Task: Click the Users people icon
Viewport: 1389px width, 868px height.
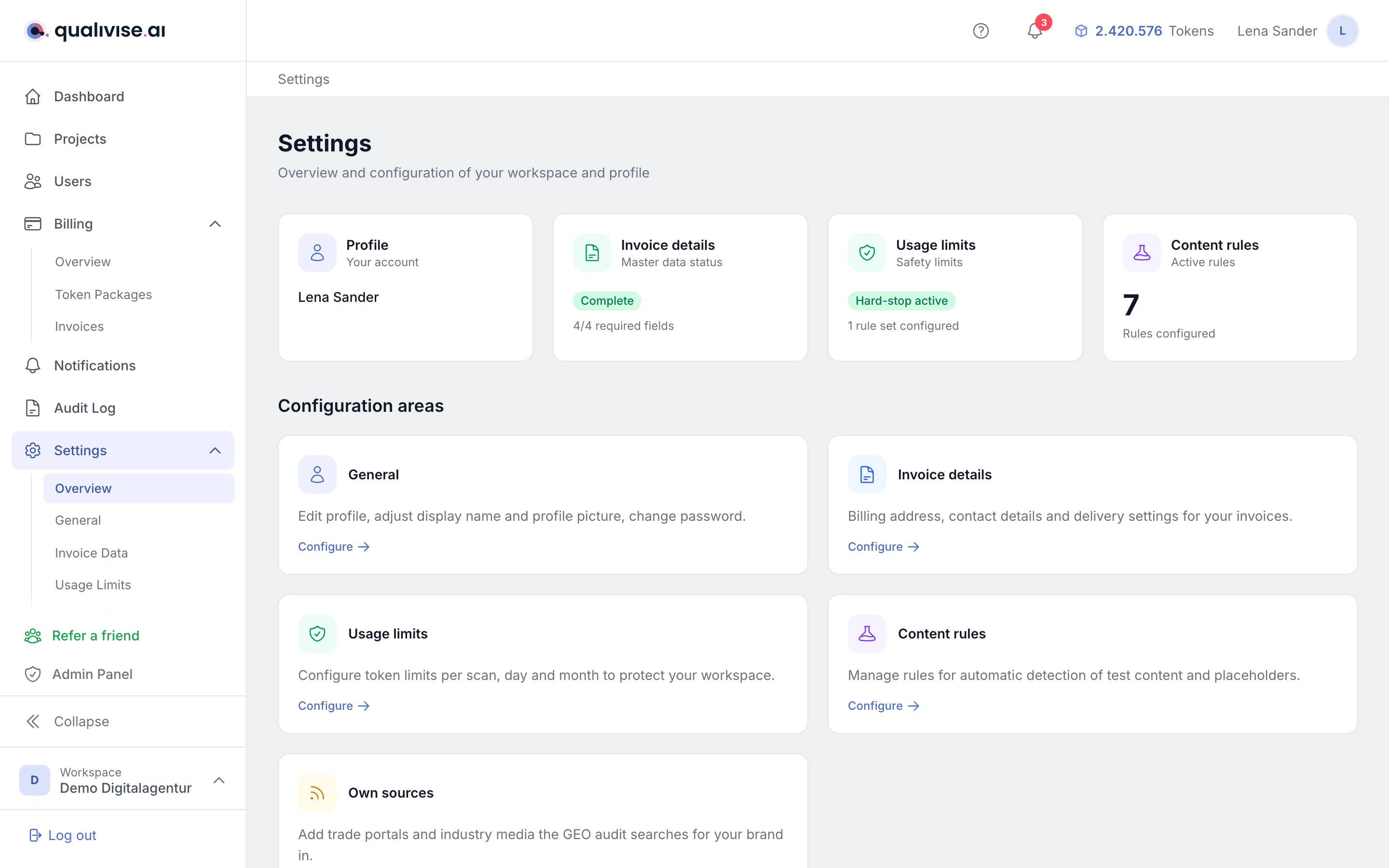Action: pyautogui.click(x=33, y=181)
